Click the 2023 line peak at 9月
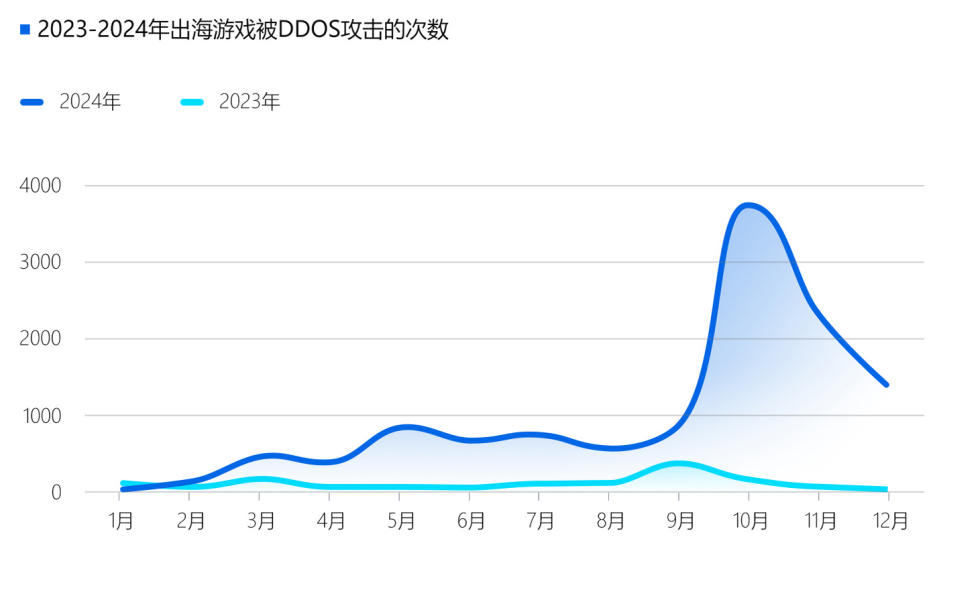 [679, 463]
